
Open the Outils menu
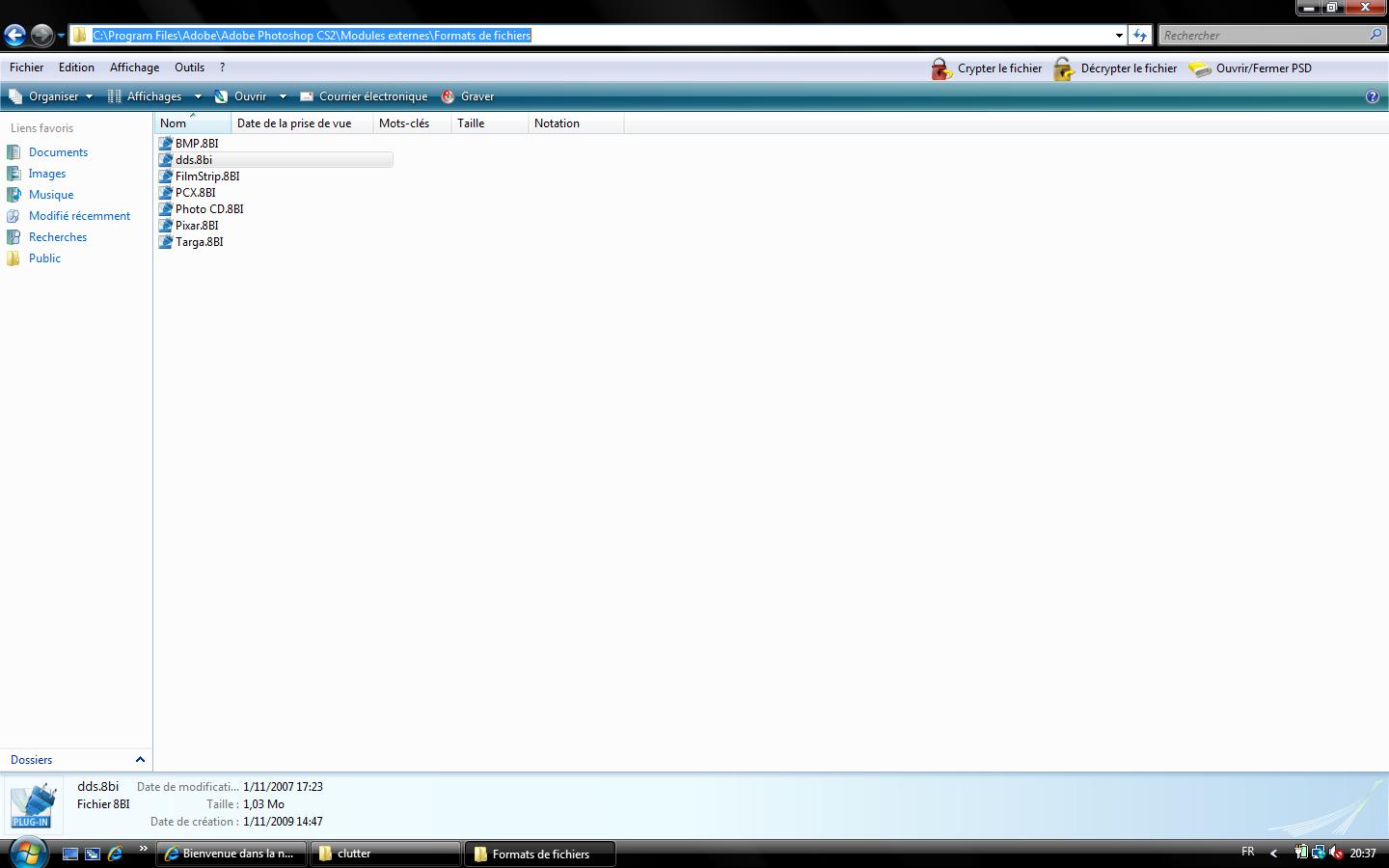[189, 68]
